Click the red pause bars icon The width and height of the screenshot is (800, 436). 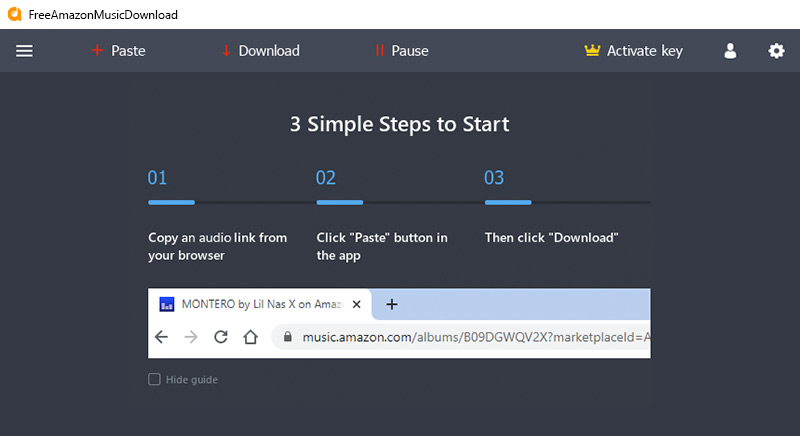tap(379, 51)
